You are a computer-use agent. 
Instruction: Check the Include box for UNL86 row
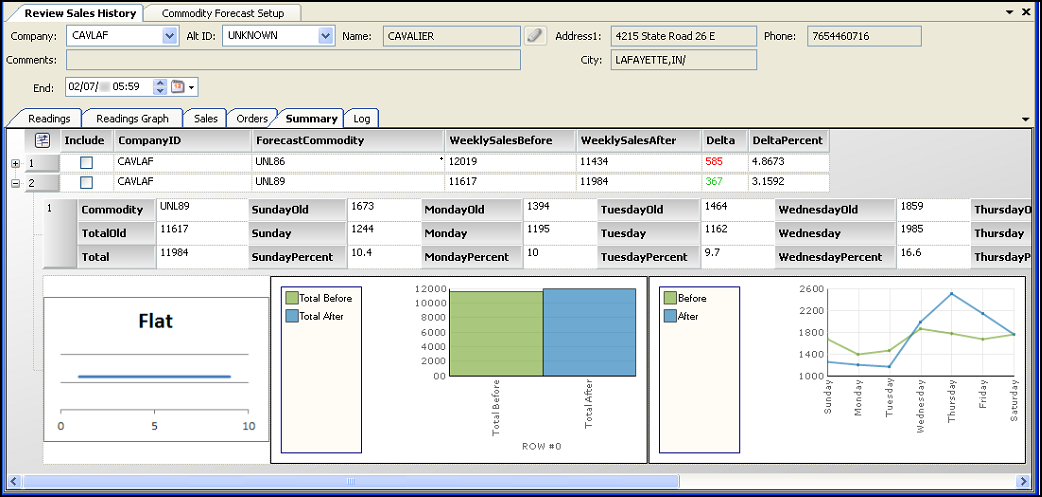[86, 163]
